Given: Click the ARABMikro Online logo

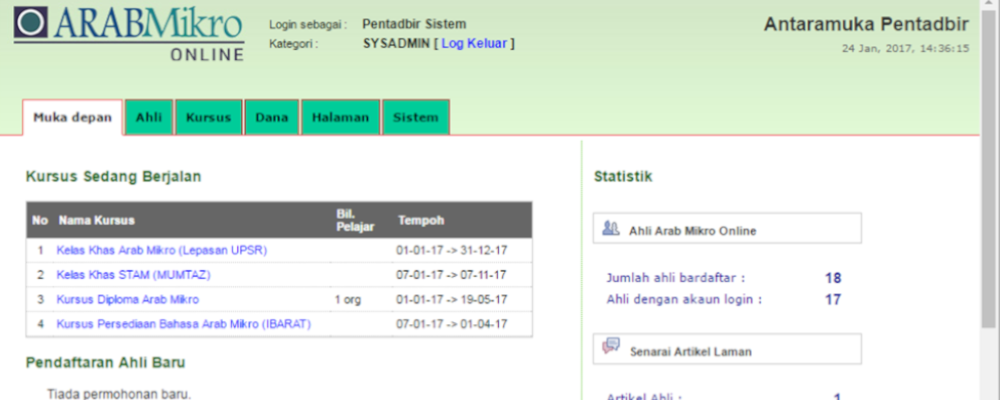Looking at the screenshot, I should (129, 33).
